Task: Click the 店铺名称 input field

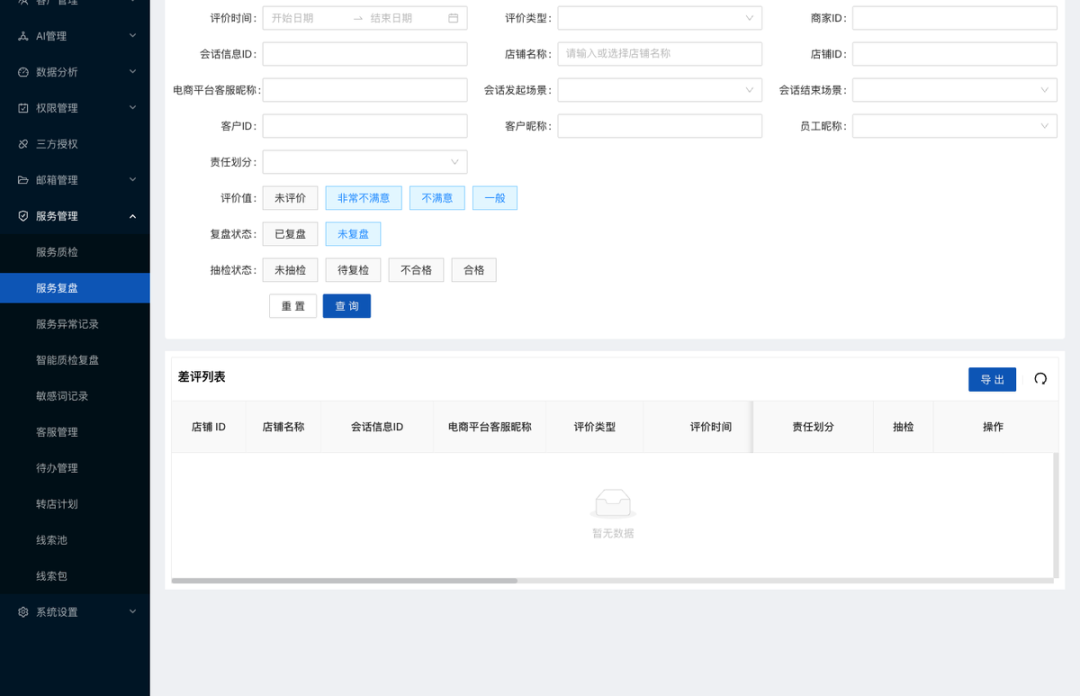Action: click(660, 54)
